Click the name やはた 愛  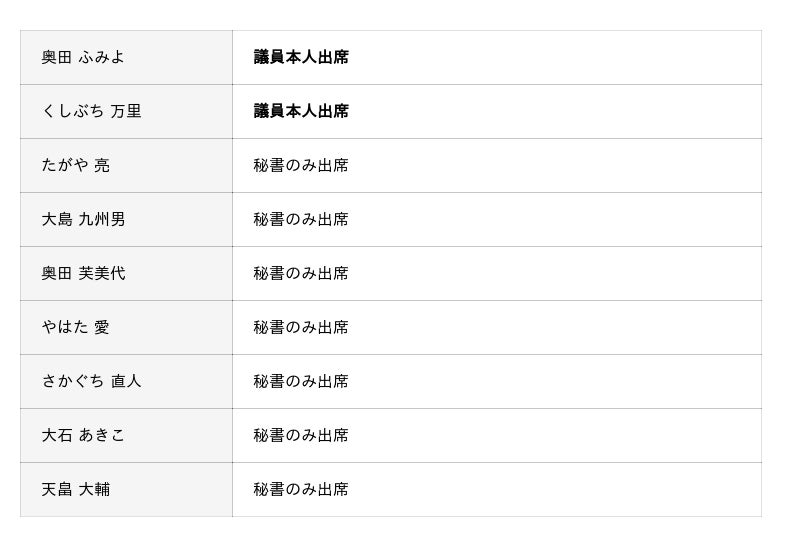click(x=76, y=328)
